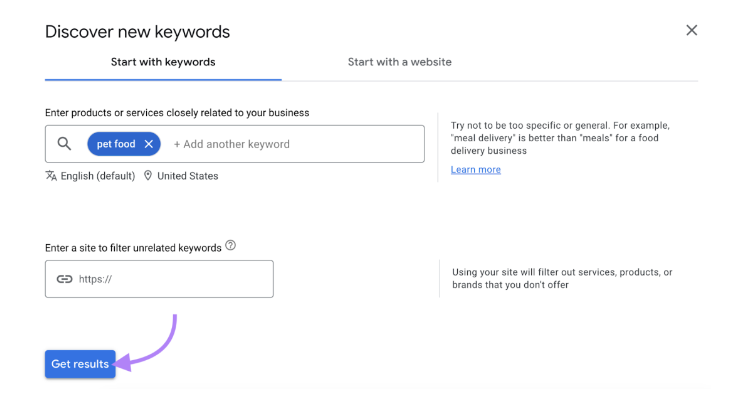Click the Discover new keywords heading
Image resolution: width=746 pixels, height=398 pixels.
click(x=137, y=32)
